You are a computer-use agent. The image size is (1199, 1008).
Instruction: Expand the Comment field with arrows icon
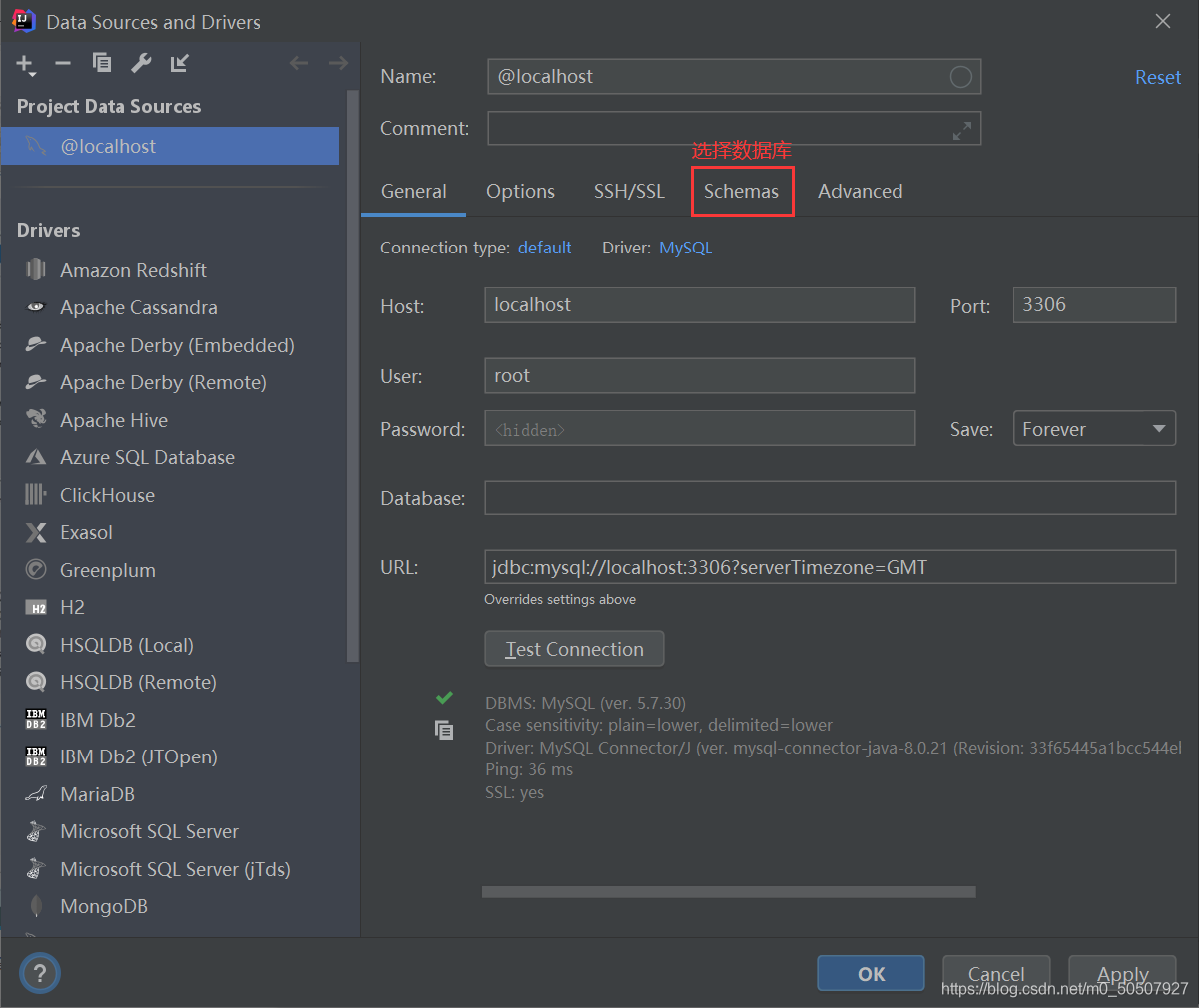click(961, 130)
